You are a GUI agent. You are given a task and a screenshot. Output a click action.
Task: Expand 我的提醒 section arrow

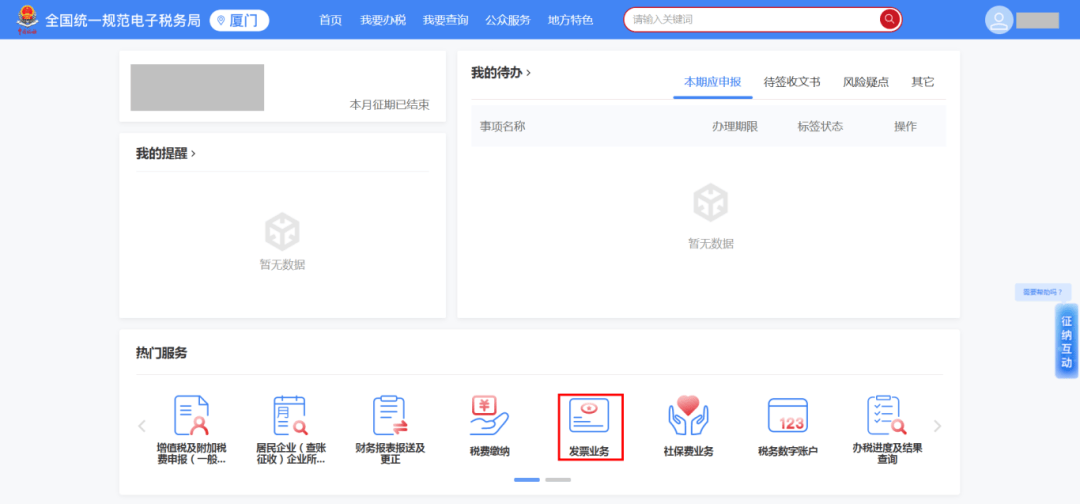coord(193,153)
